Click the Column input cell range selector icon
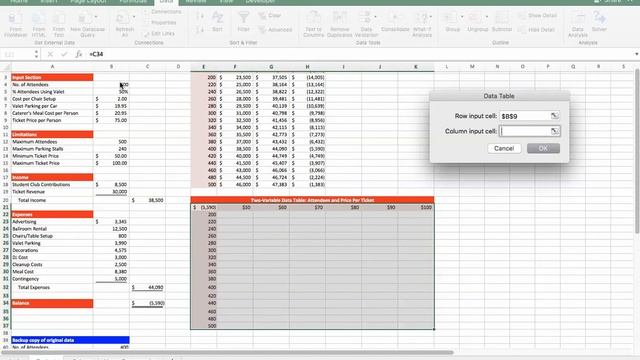 pyautogui.click(x=555, y=131)
